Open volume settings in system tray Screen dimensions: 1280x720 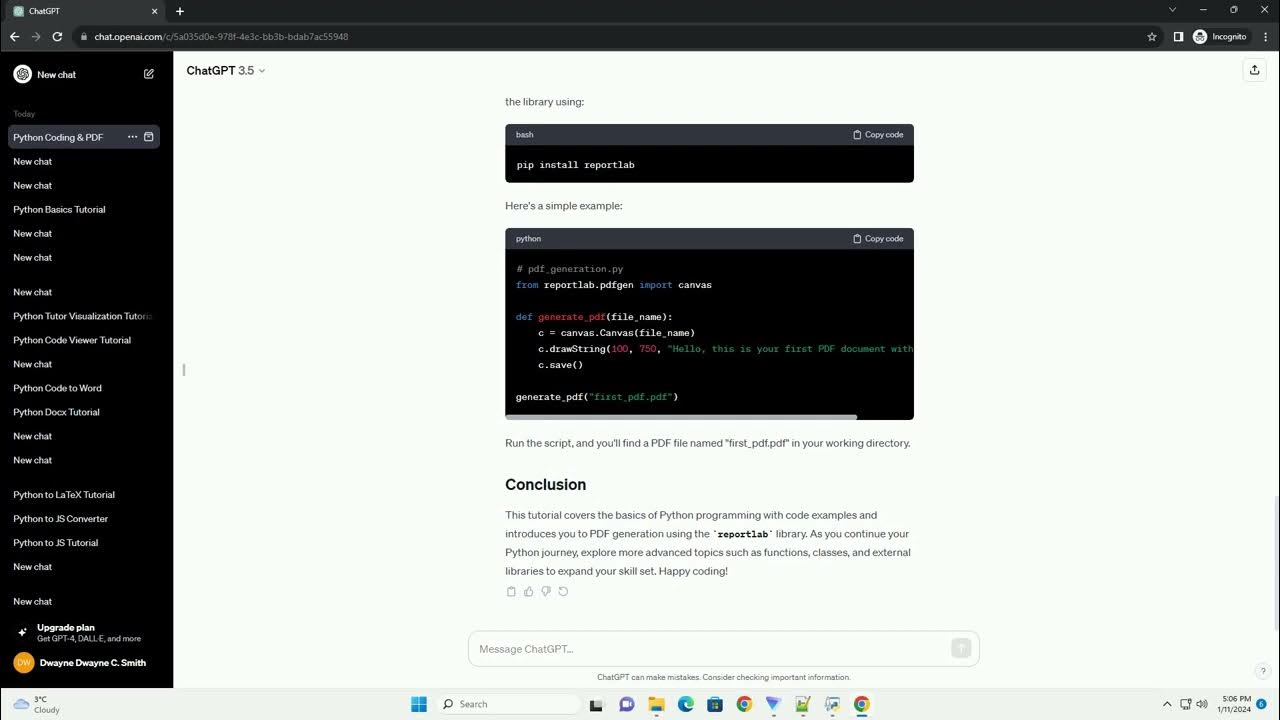tap(1201, 704)
